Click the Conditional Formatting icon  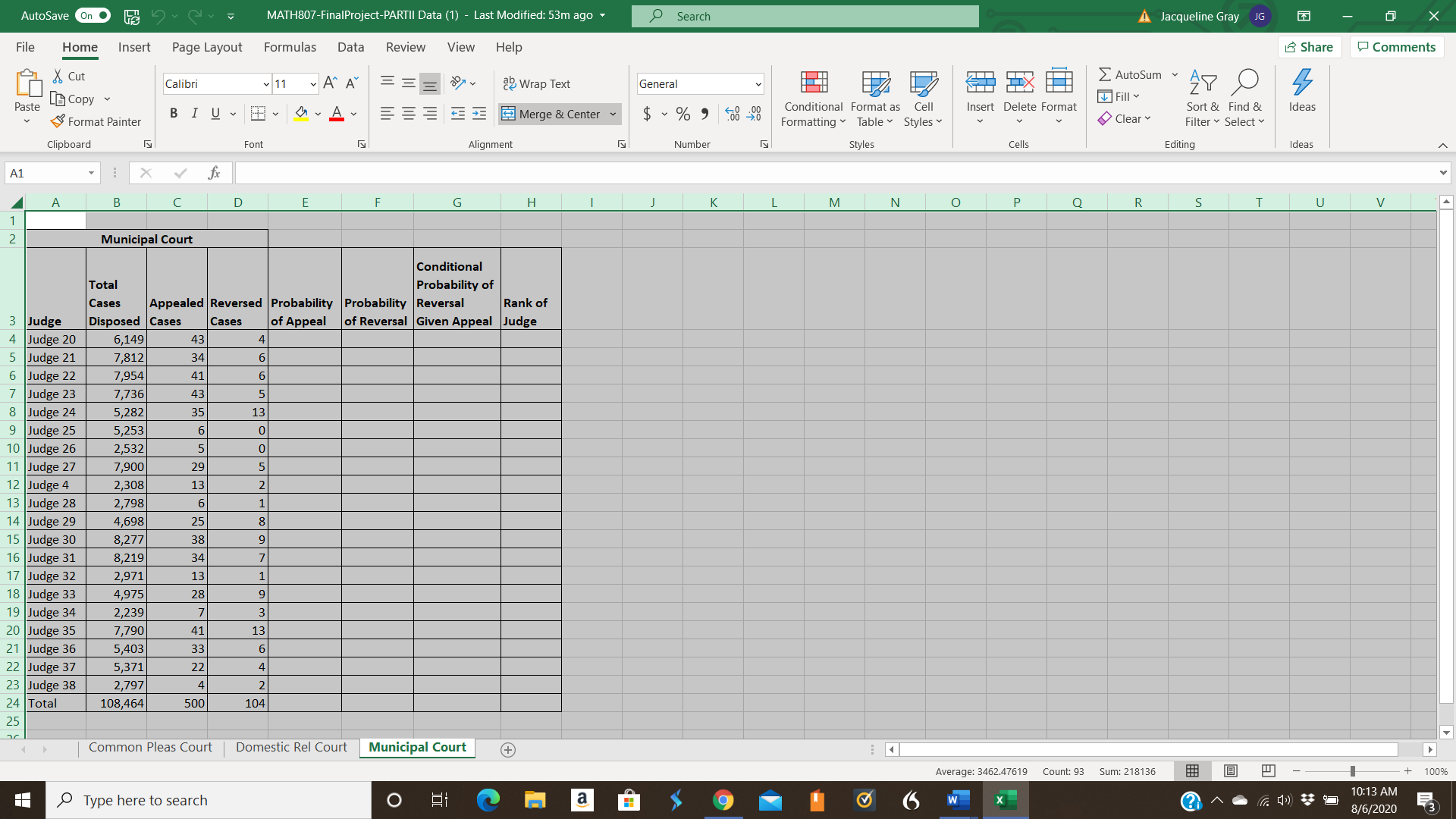click(813, 82)
